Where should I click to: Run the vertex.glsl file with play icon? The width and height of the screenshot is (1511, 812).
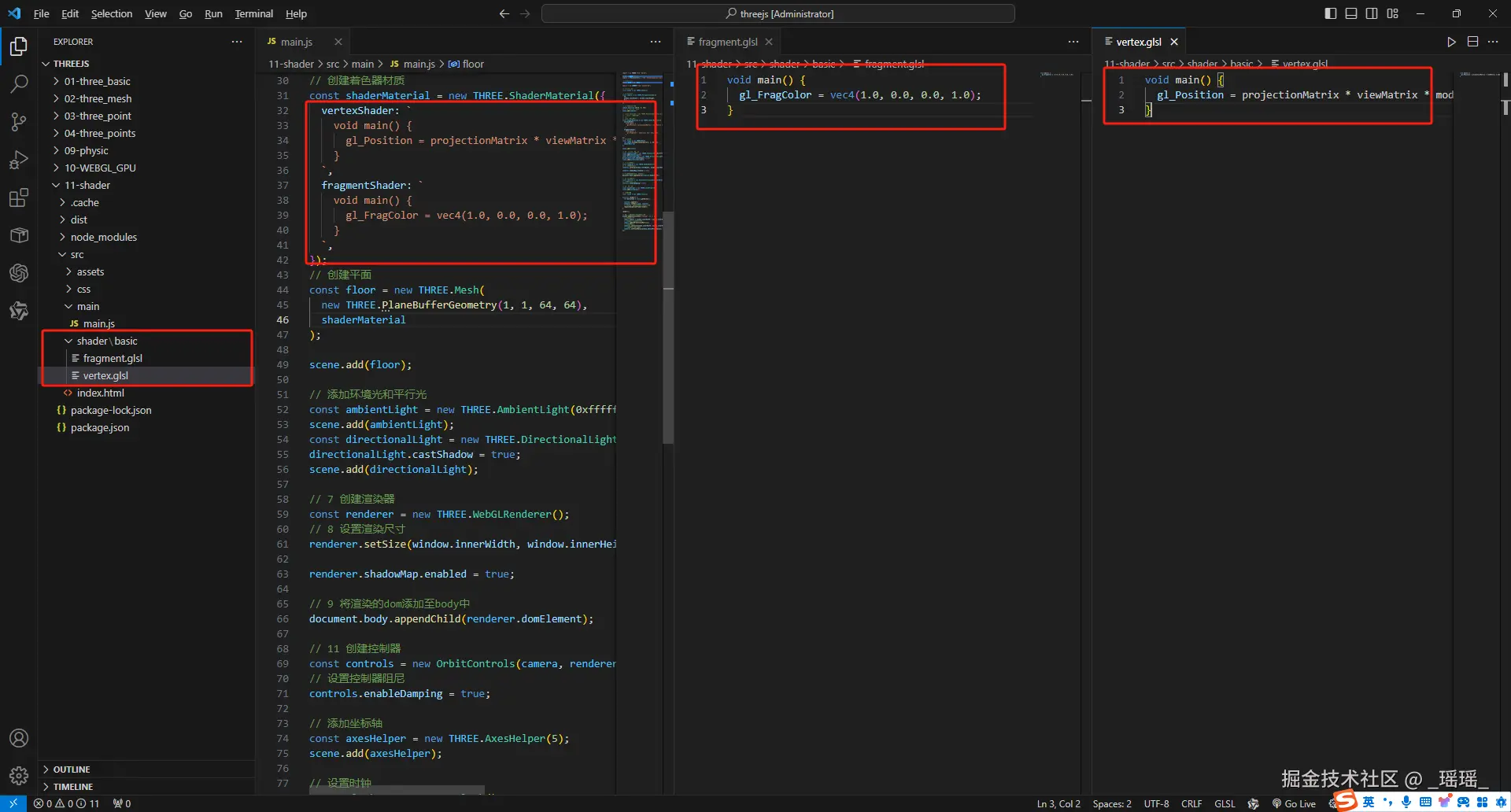[1451, 42]
